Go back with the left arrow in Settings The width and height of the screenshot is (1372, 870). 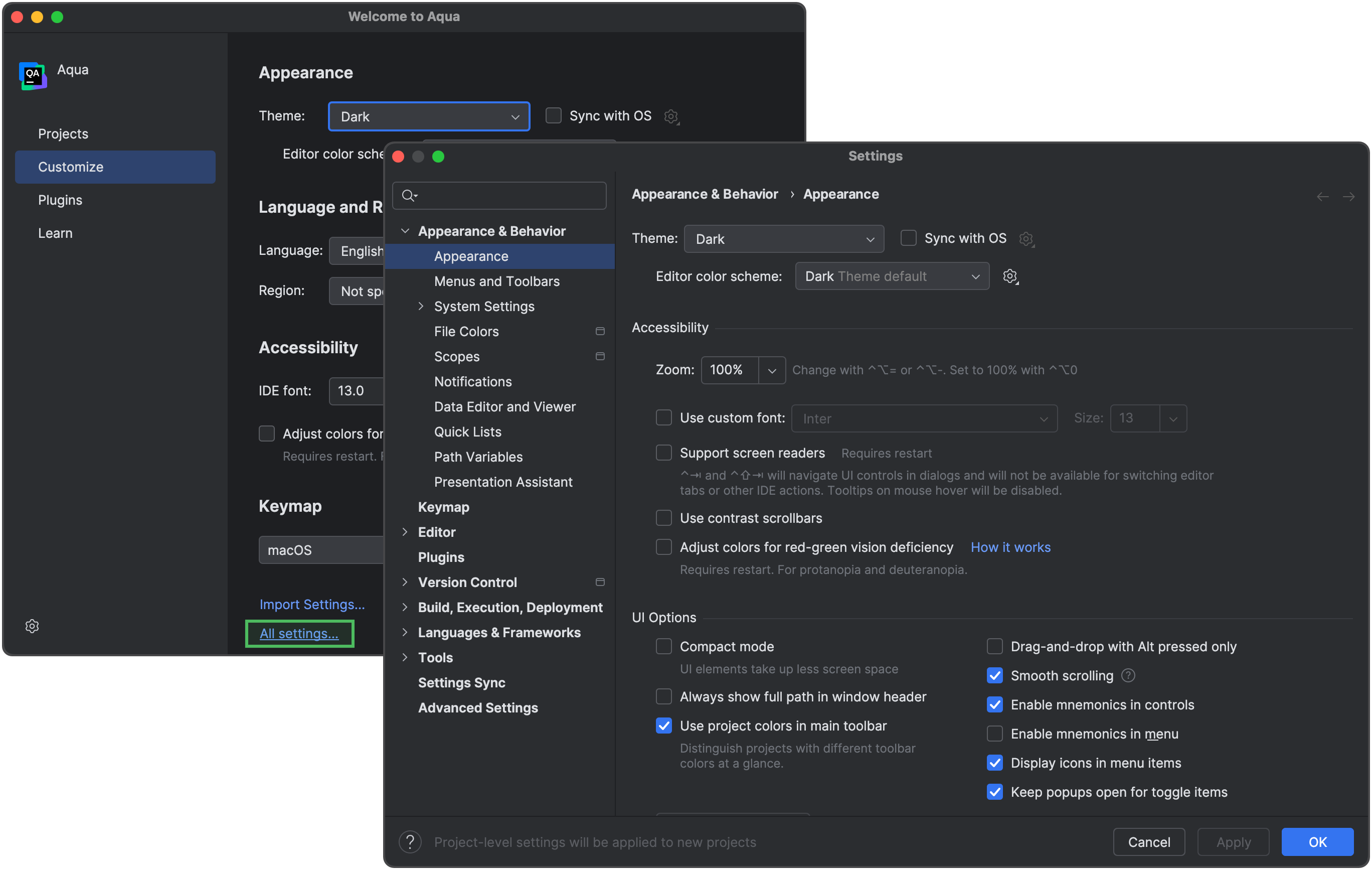pyautogui.click(x=1322, y=197)
